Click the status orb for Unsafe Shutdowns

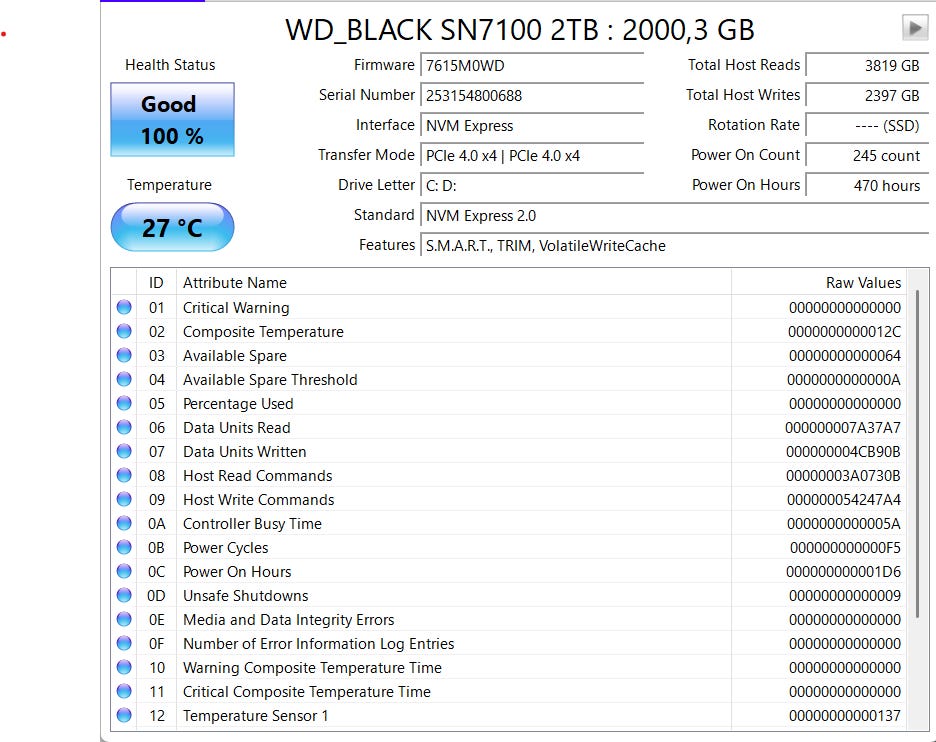124,595
